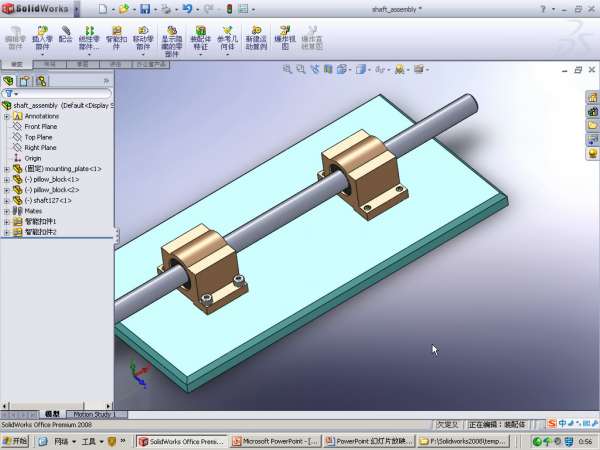The height and width of the screenshot is (450, 600).
Task: Select Front Plane in the feature tree
Action: (40, 127)
